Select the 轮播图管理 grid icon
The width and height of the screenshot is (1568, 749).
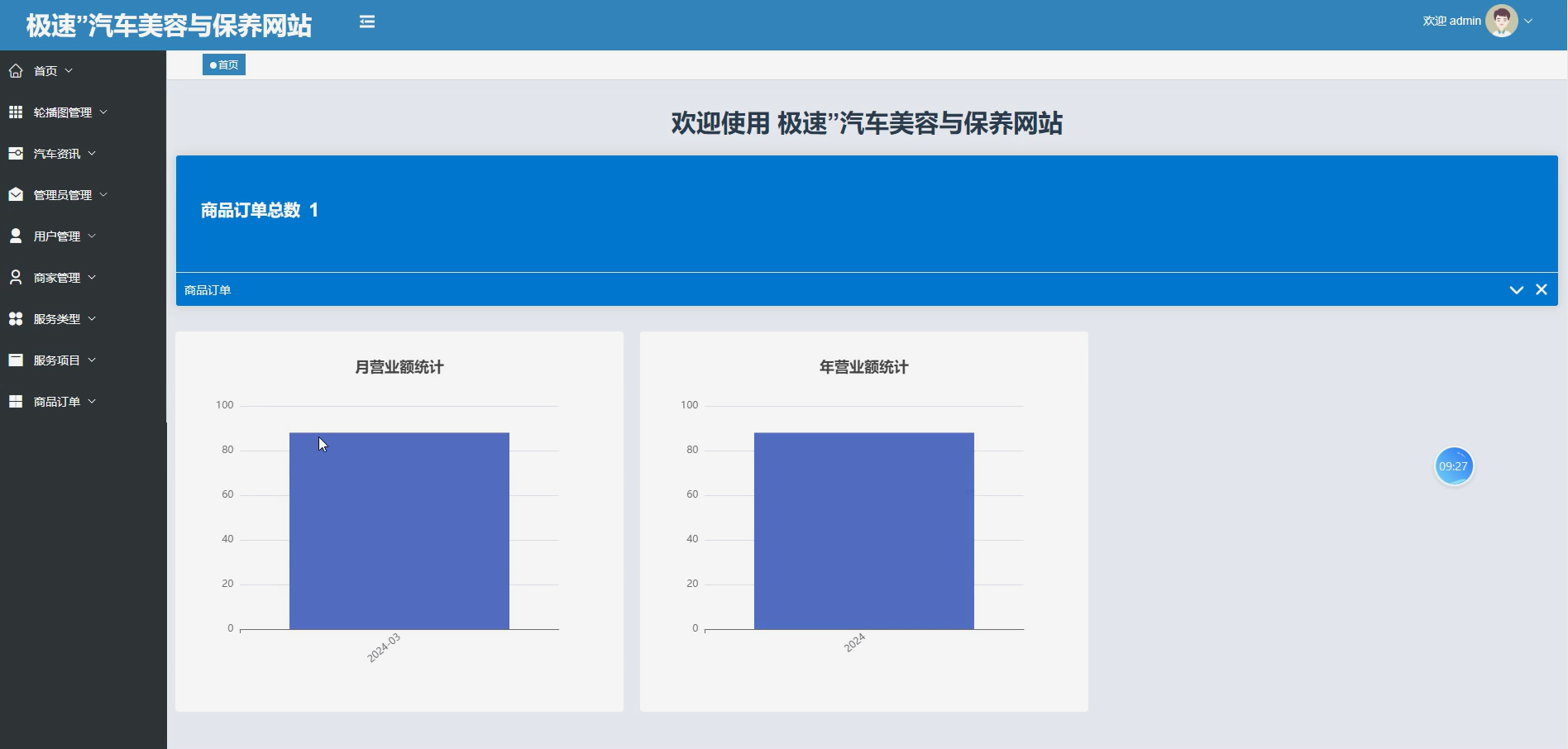click(x=15, y=112)
